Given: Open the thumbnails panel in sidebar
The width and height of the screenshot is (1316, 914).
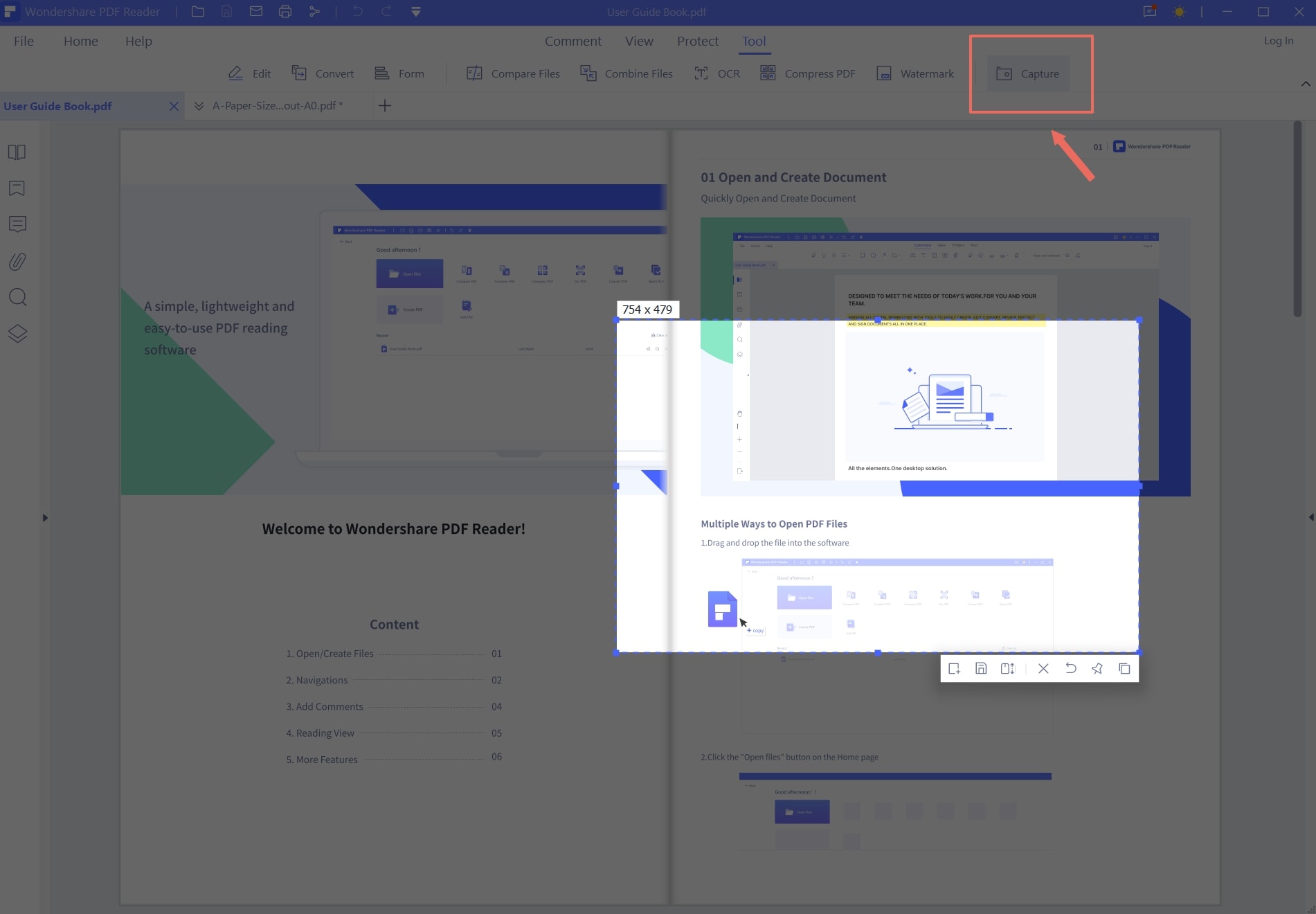Looking at the screenshot, I should coord(17,152).
